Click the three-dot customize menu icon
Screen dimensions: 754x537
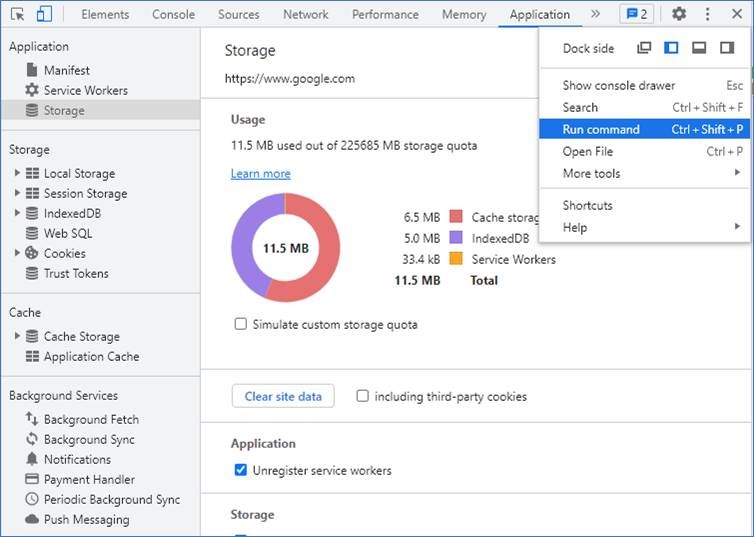708,14
